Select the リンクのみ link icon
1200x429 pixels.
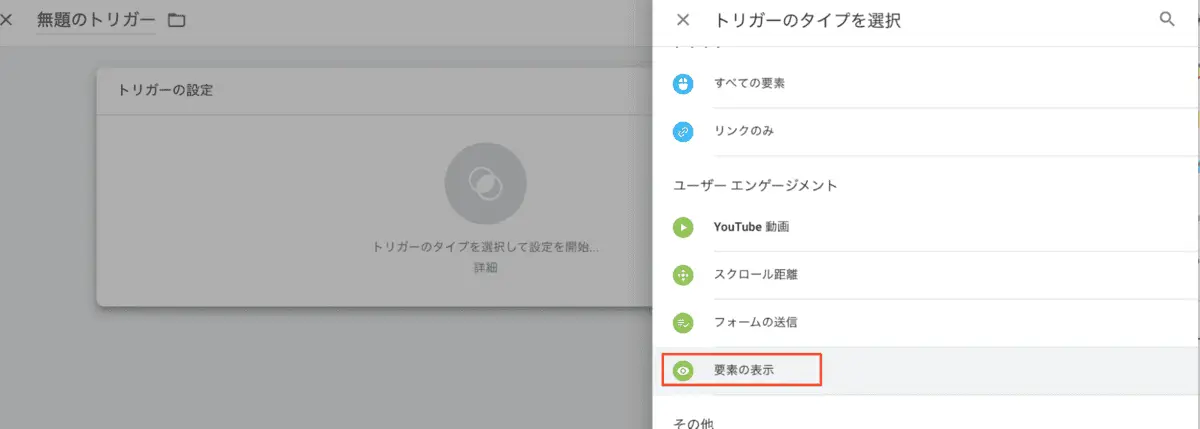click(683, 131)
